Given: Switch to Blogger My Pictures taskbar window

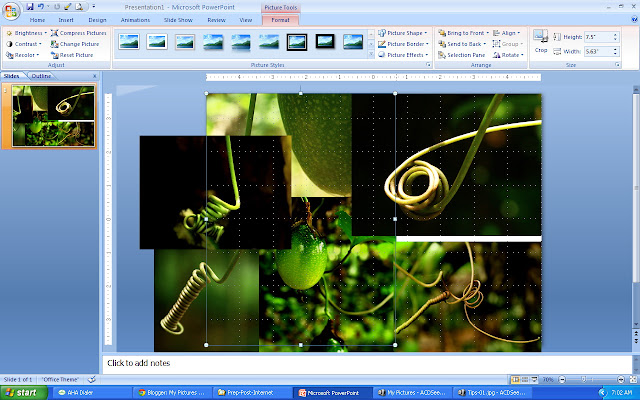Looking at the screenshot, I should pyautogui.click(x=173, y=393).
